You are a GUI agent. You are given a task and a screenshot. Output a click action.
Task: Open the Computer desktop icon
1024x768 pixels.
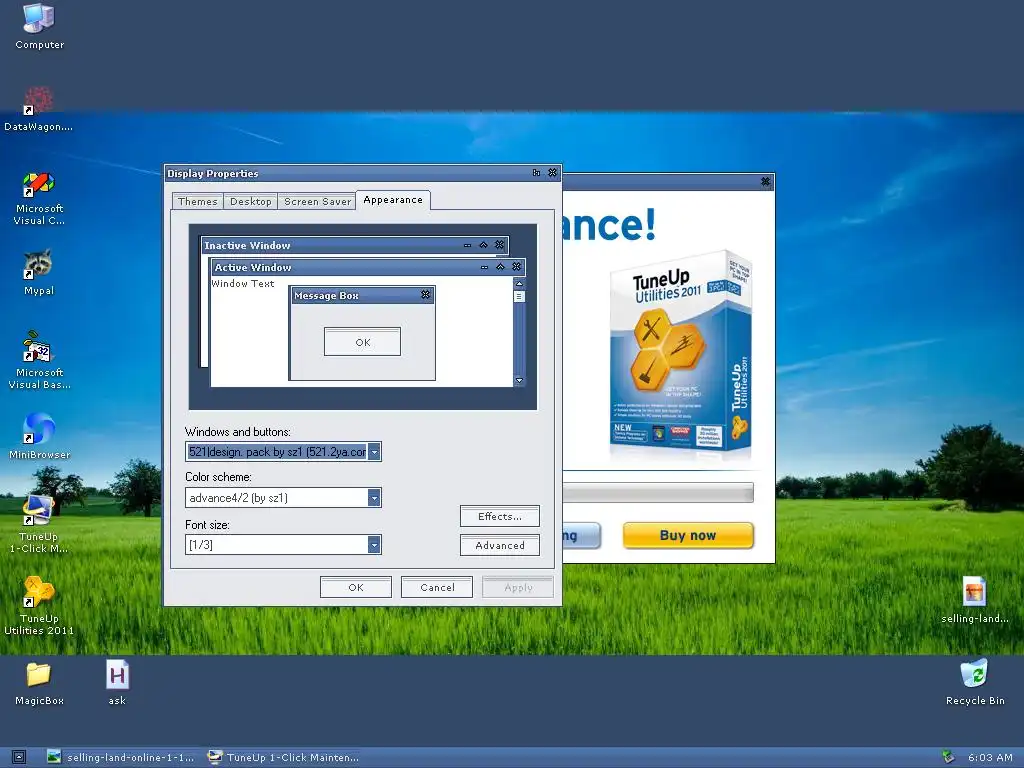39,26
